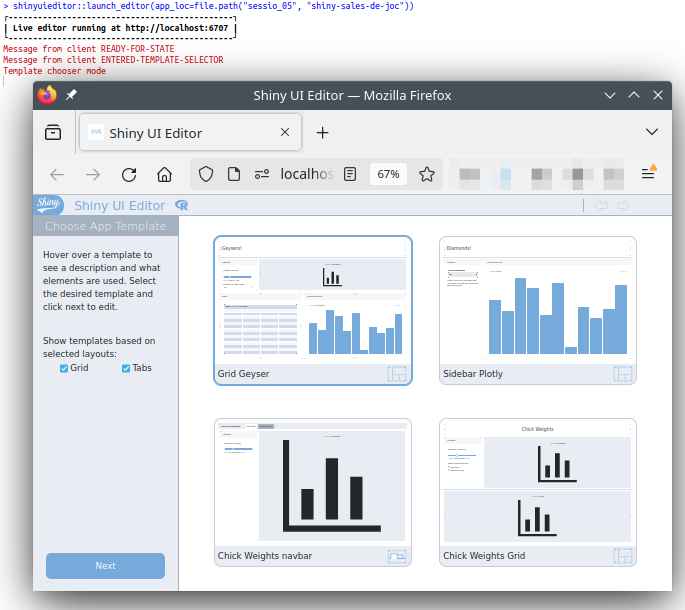Expand the list all tabs dropdown

pyautogui.click(x=652, y=132)
